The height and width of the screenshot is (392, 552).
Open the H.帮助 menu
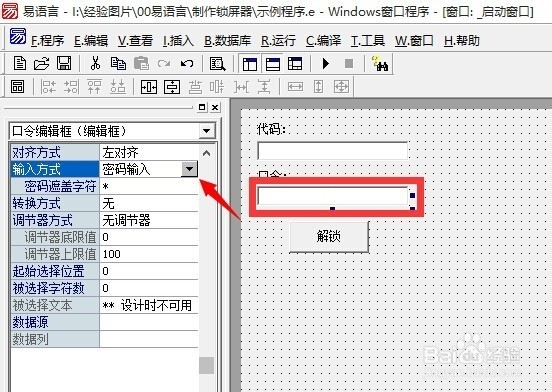(462, 41)
